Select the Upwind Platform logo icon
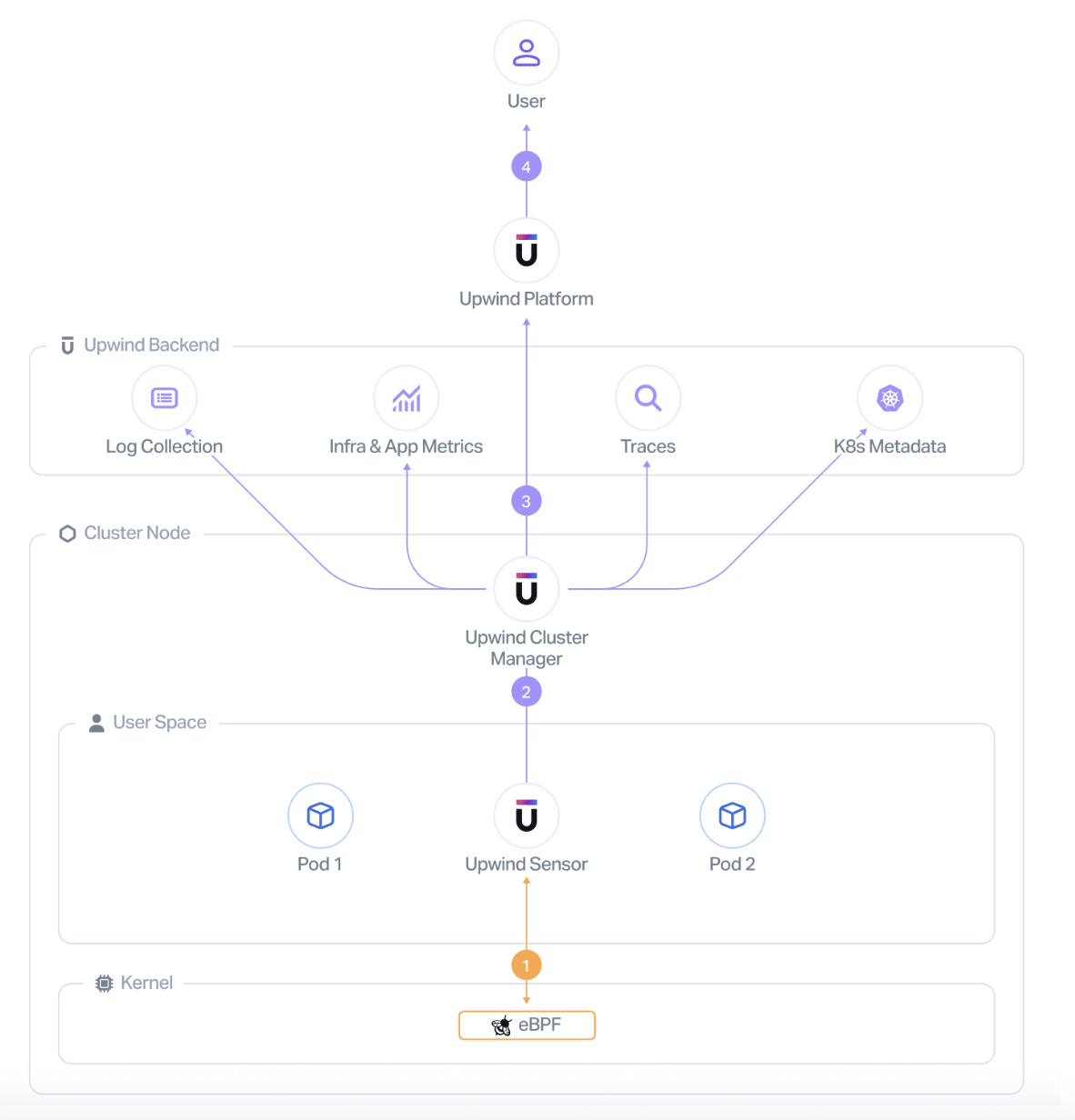The width and height of the screenshot is (1075, 1120). [x=527, y=251]
